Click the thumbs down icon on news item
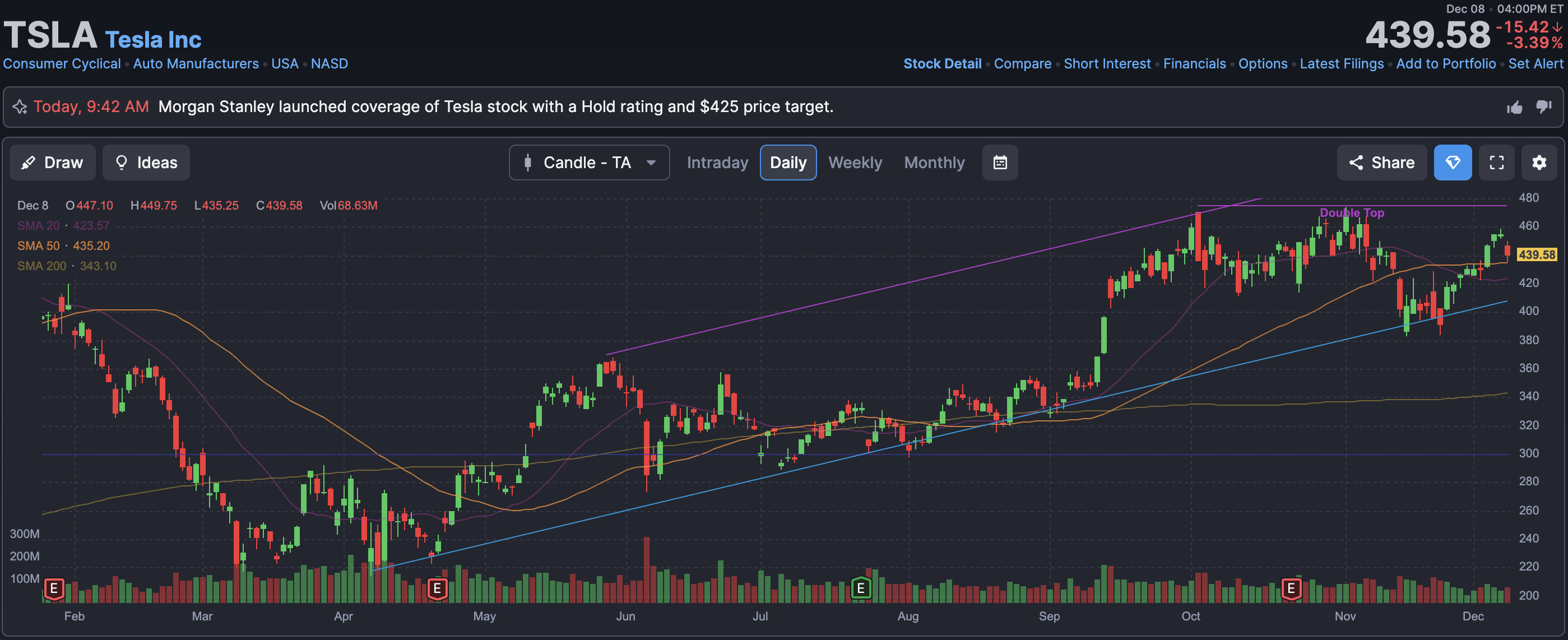1568x640 pixels. (1544, 107)
